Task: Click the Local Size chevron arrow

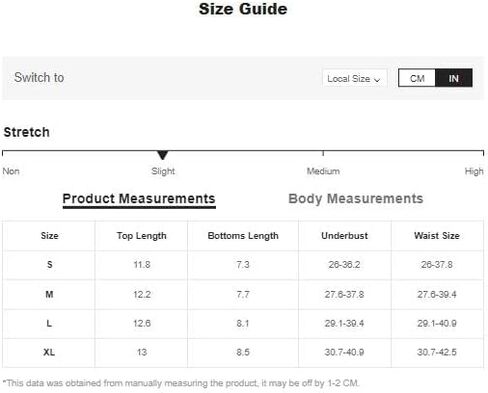Action: pos(377,80)
